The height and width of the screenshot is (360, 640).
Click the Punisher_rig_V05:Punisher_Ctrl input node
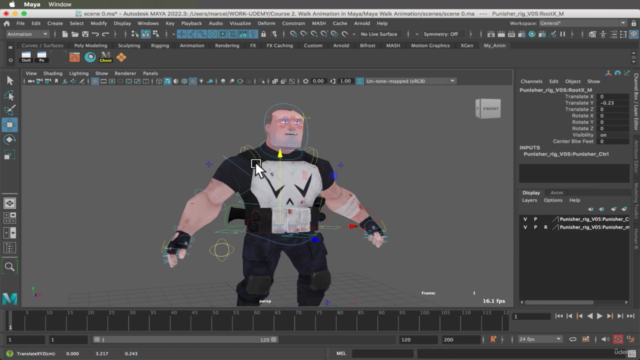(x=566, y=154)
